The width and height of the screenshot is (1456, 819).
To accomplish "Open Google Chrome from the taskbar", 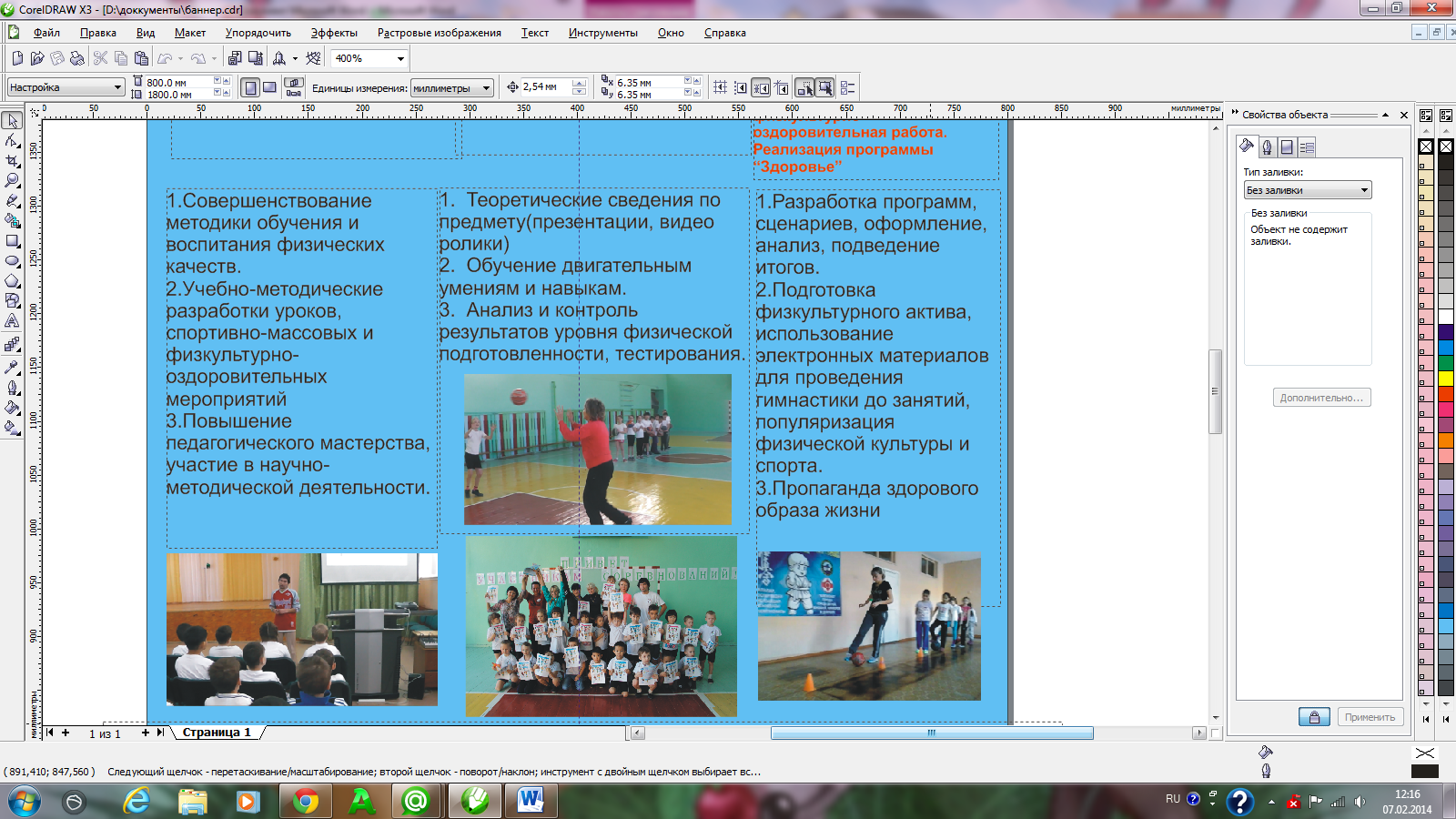I will point(306,801).
